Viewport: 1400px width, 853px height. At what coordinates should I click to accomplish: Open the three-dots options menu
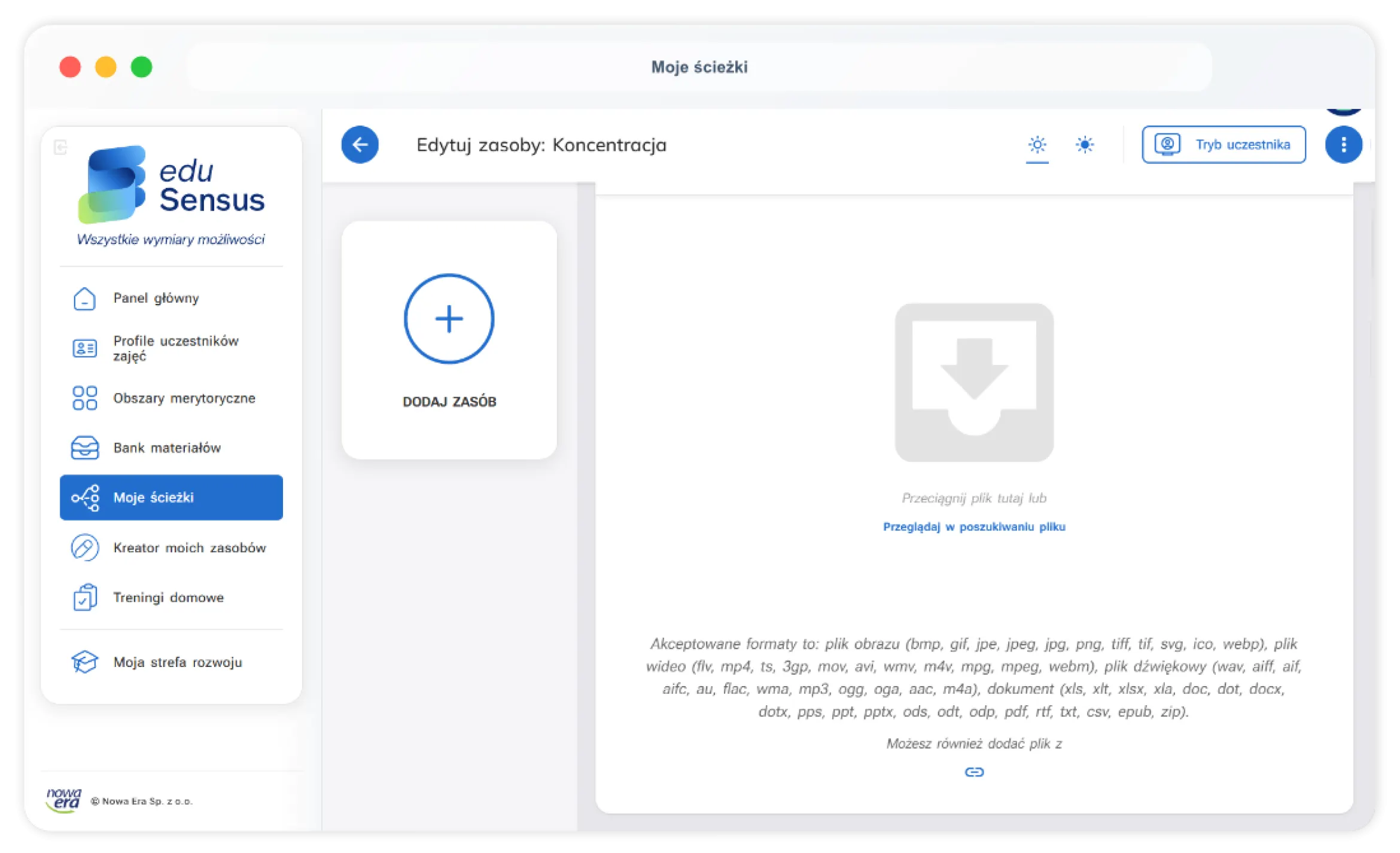point(1343,144)
